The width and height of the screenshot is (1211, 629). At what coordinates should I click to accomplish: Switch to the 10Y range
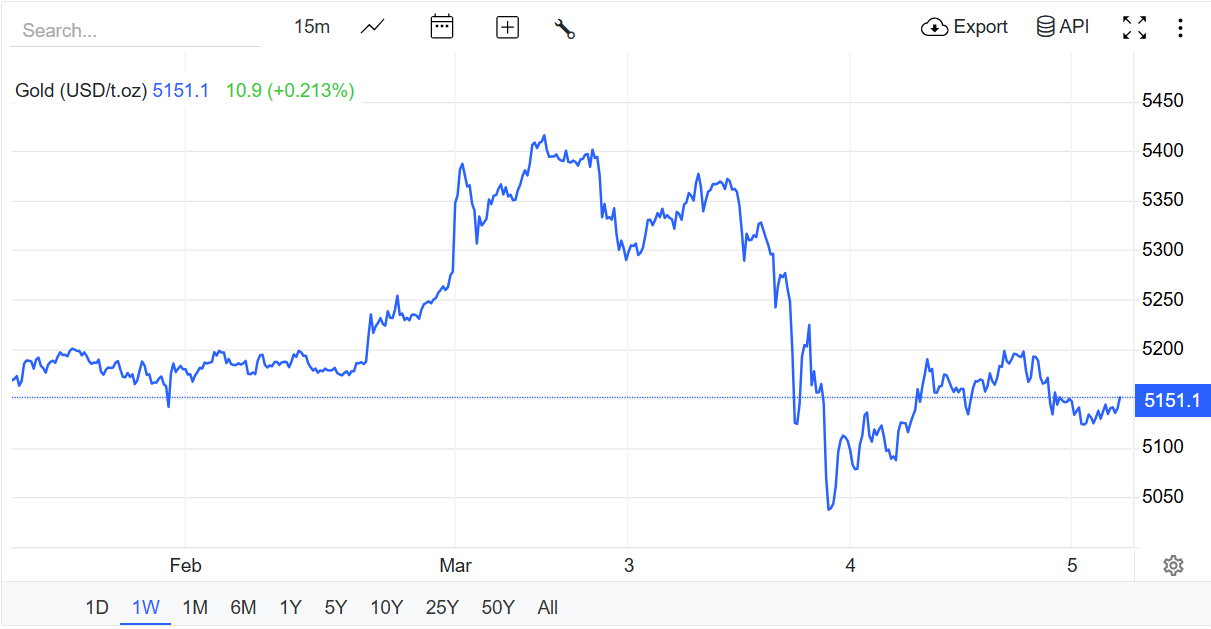[386, 607]
